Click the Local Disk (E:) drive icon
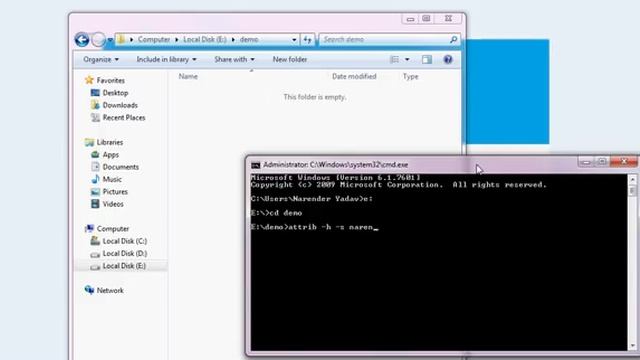The height and width of the screenshot is (360, 640). tap(95, 267)
